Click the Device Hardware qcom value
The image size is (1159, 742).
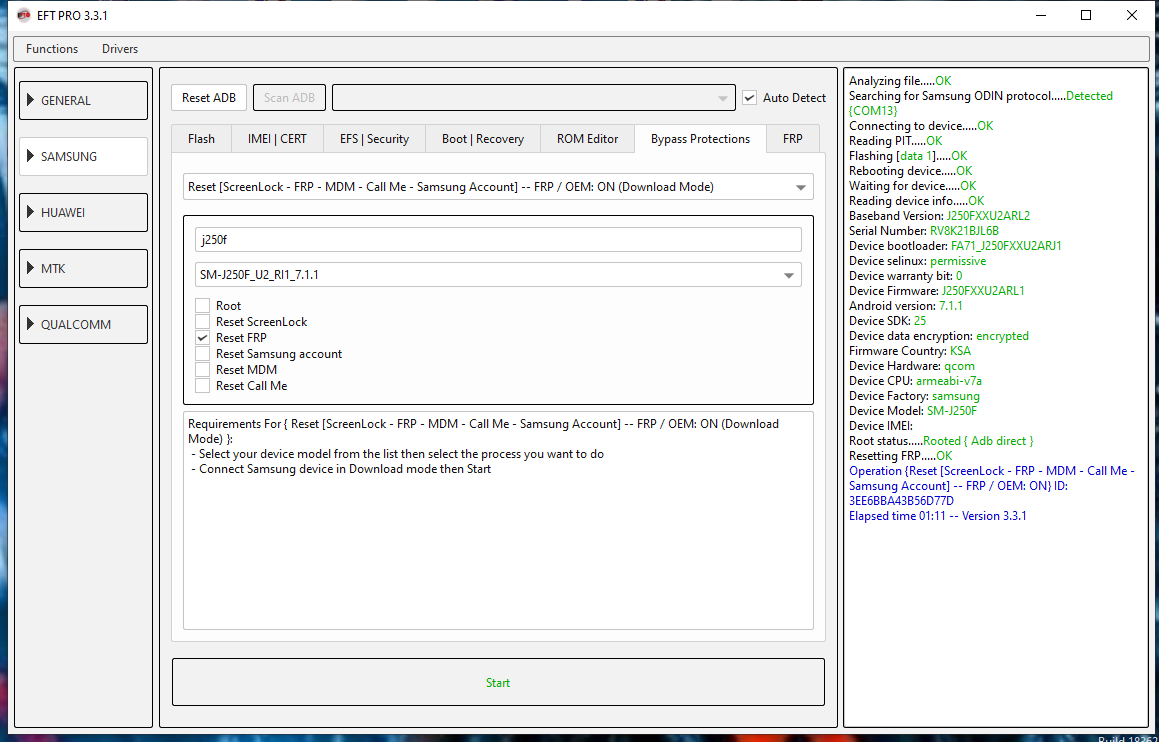[x=959, y=366]
